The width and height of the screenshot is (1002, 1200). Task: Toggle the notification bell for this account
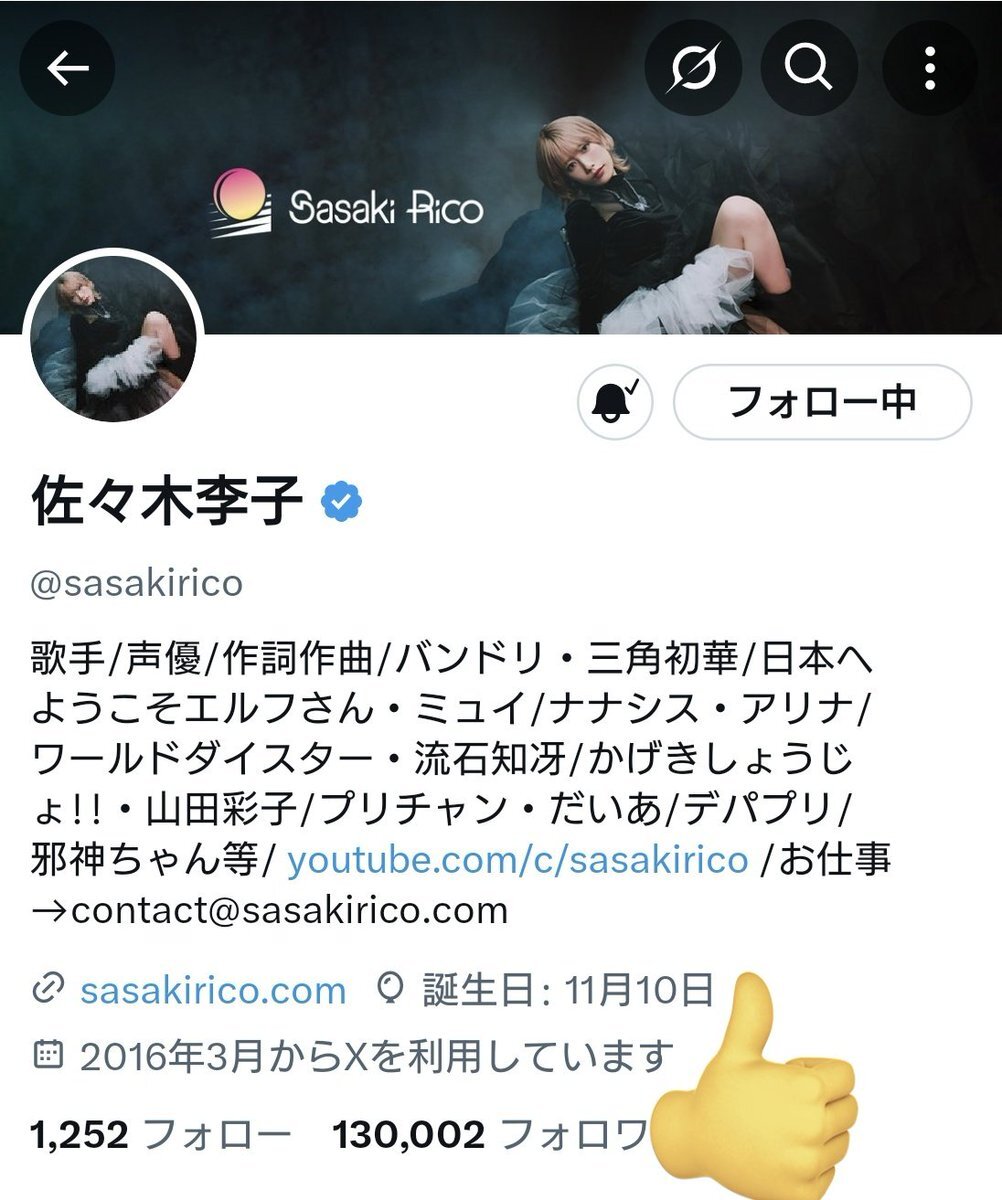point(615,402)
